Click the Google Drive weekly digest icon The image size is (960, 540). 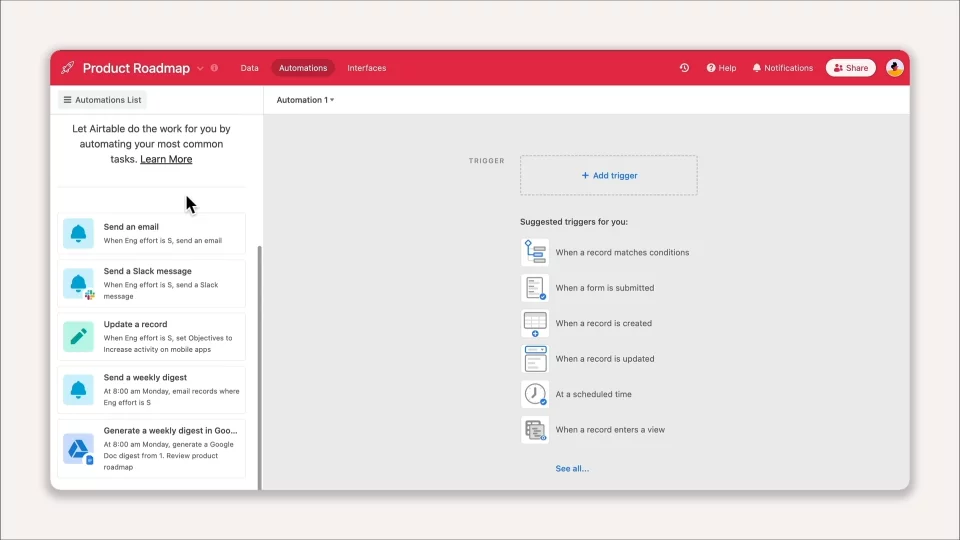pyautogui.click(x=78, y=449)
